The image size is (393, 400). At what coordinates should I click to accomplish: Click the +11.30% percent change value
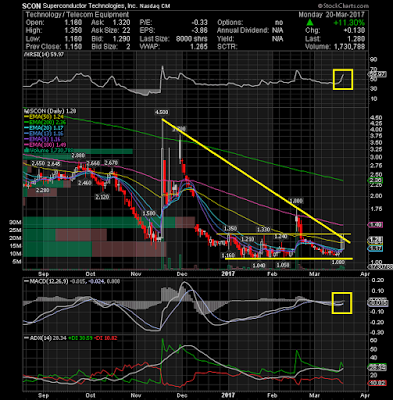click(349, 23)
